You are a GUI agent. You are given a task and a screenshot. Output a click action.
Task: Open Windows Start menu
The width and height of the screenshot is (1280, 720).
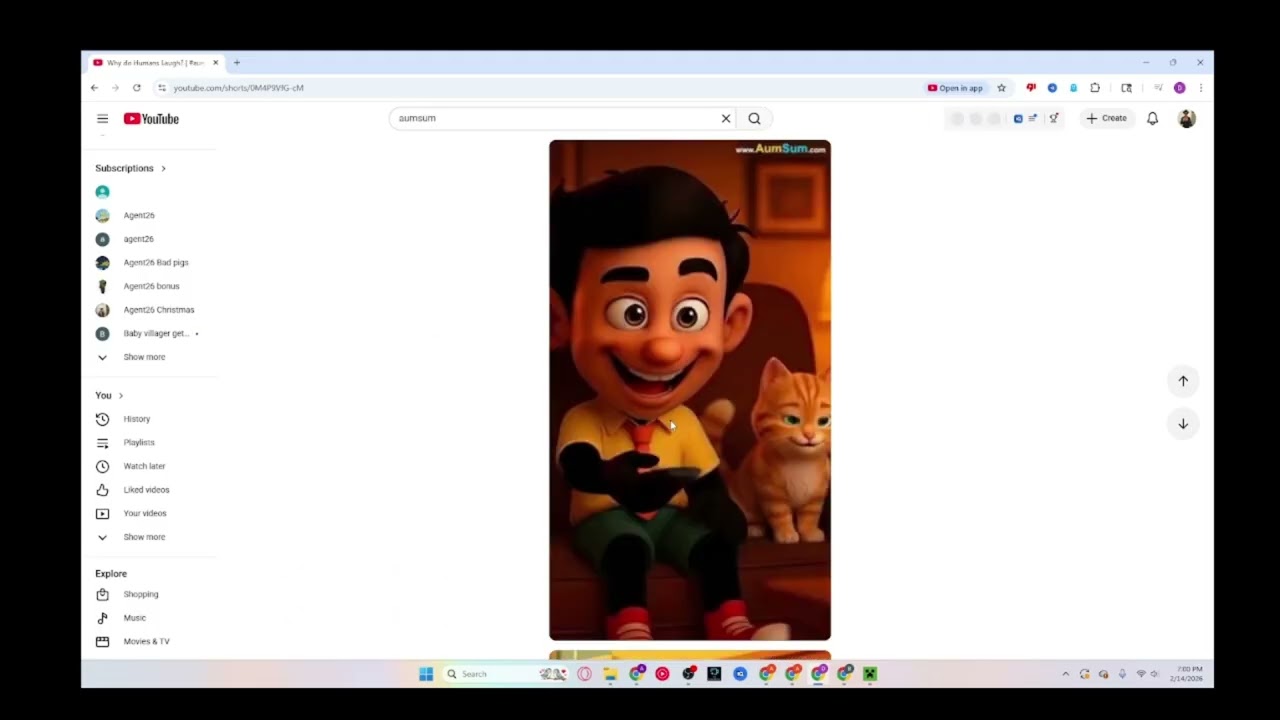[x=426, y=674]
